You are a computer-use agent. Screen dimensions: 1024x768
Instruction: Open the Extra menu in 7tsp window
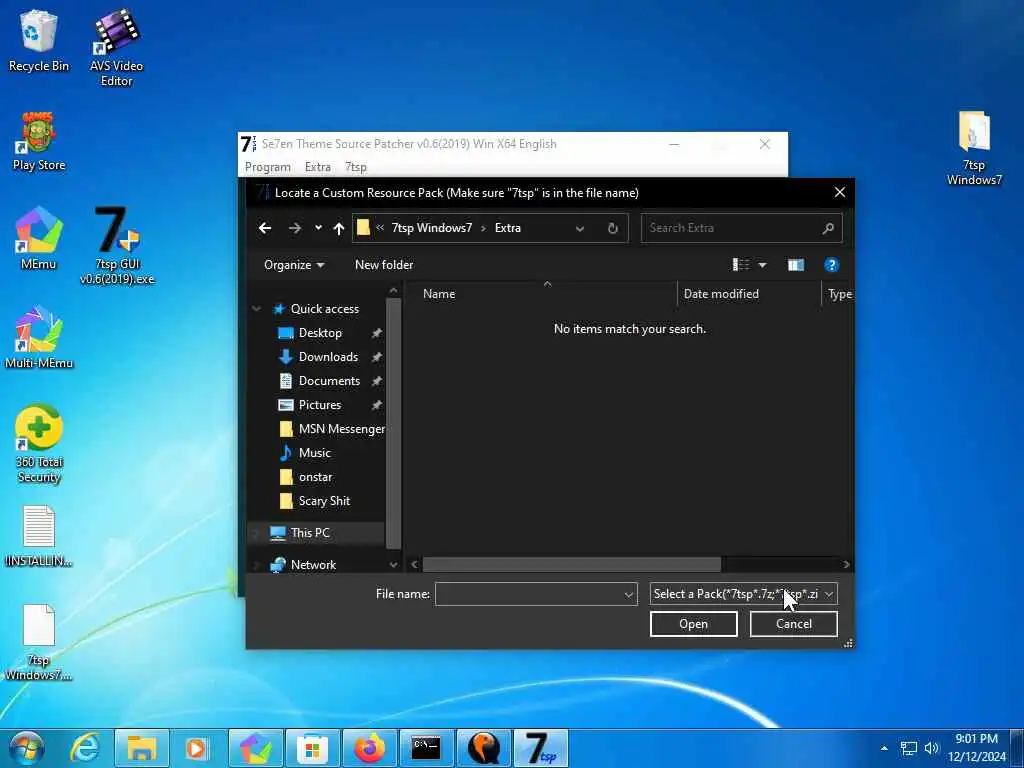[x=317, y=167]
